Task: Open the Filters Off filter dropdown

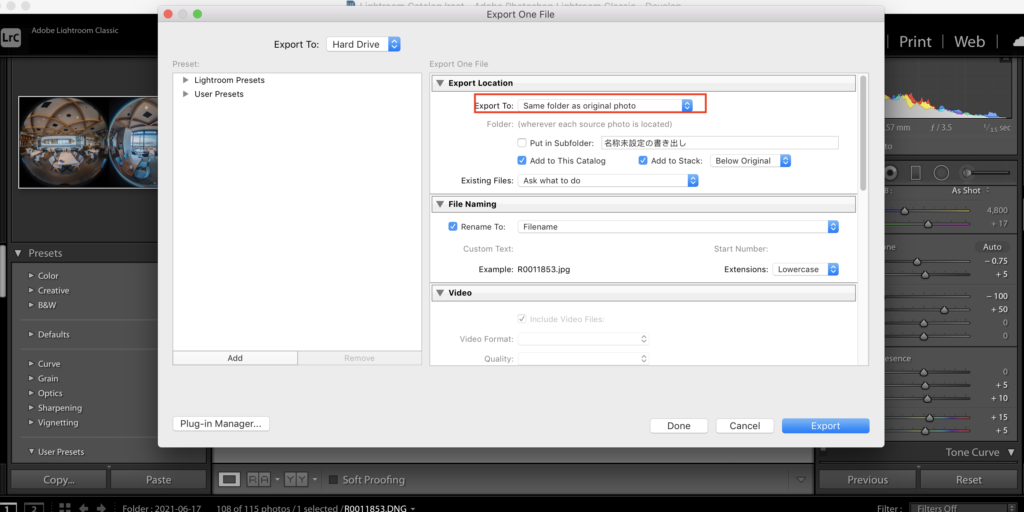Action: tap(962, 507)
